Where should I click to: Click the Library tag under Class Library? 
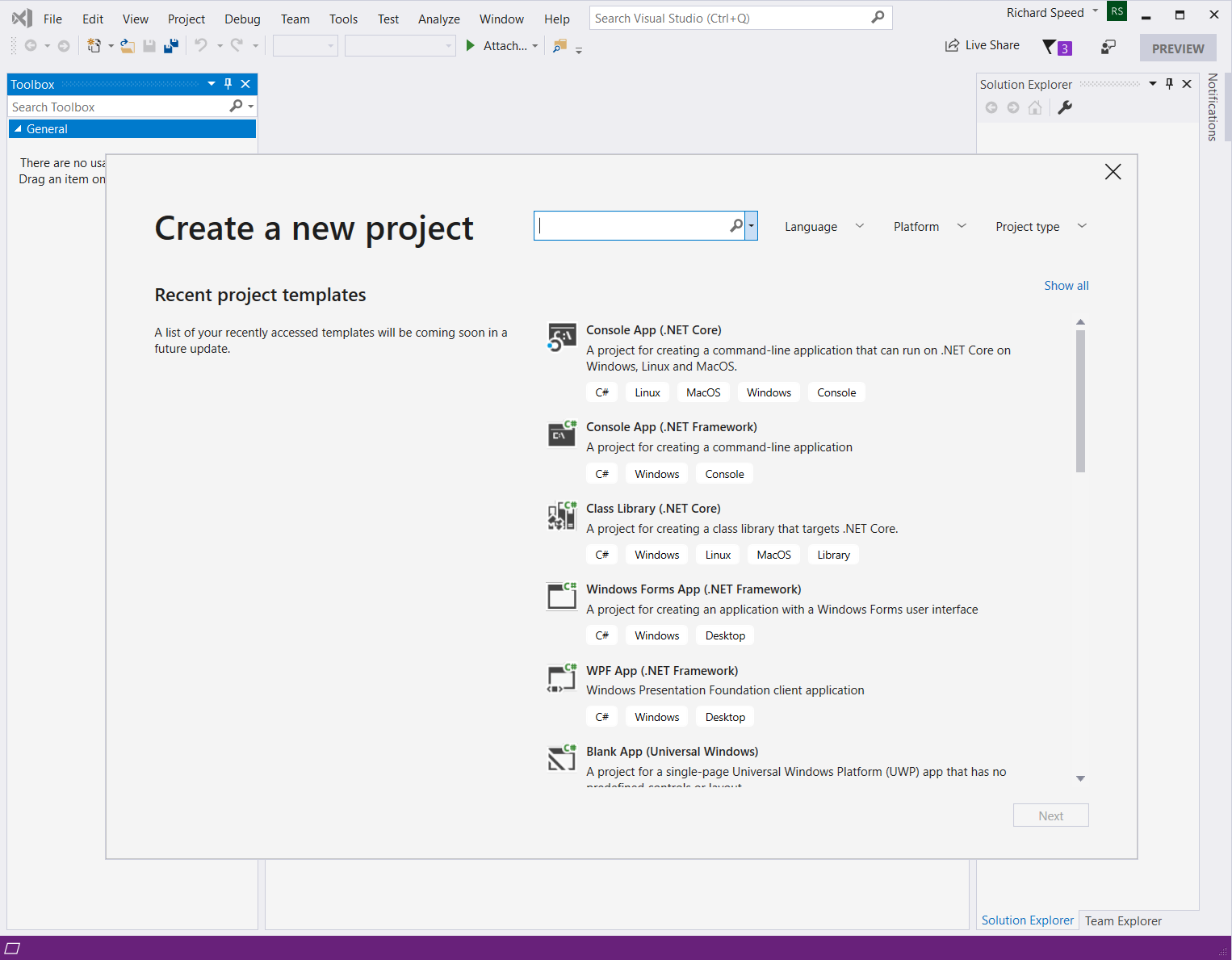pos(833,555)
